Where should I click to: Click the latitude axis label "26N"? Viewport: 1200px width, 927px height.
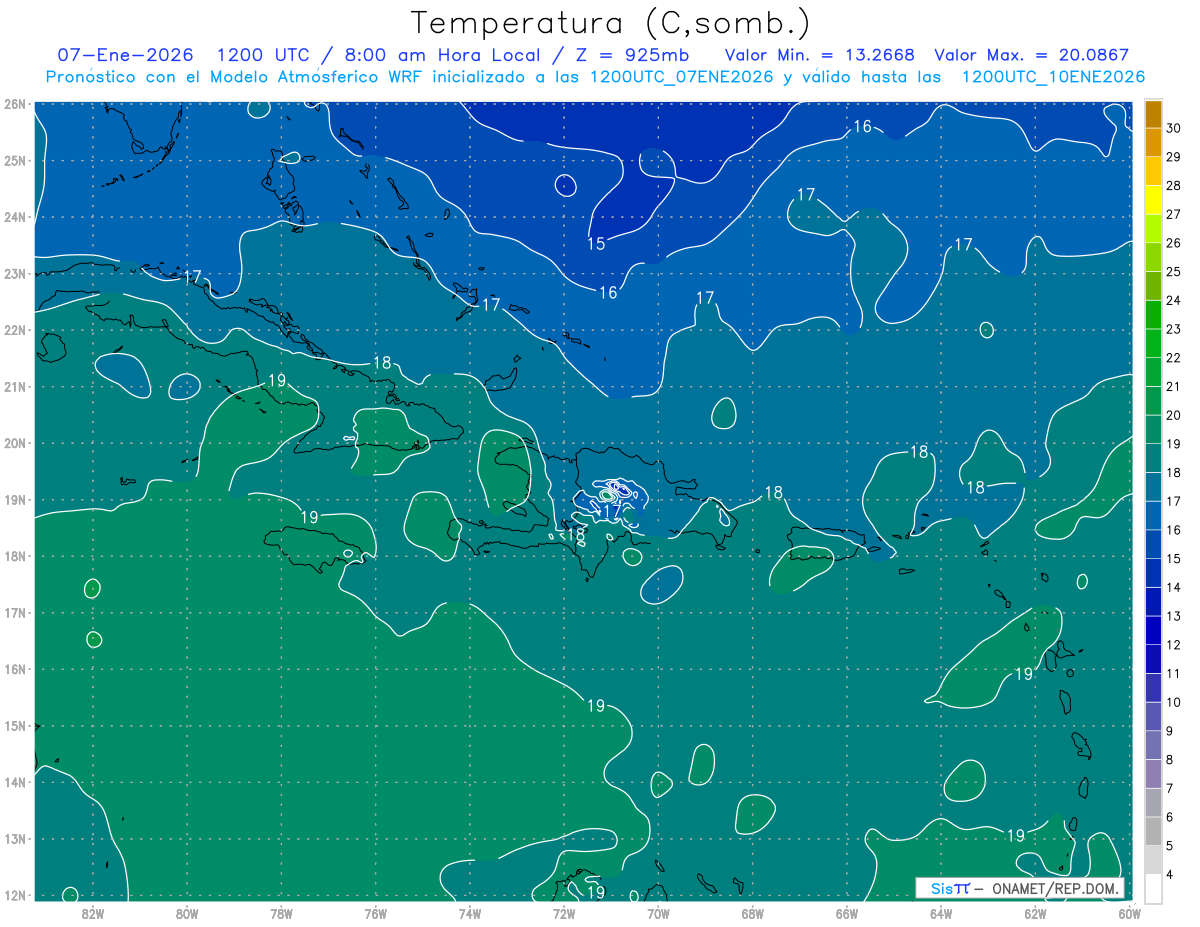[x=15, y=103]
